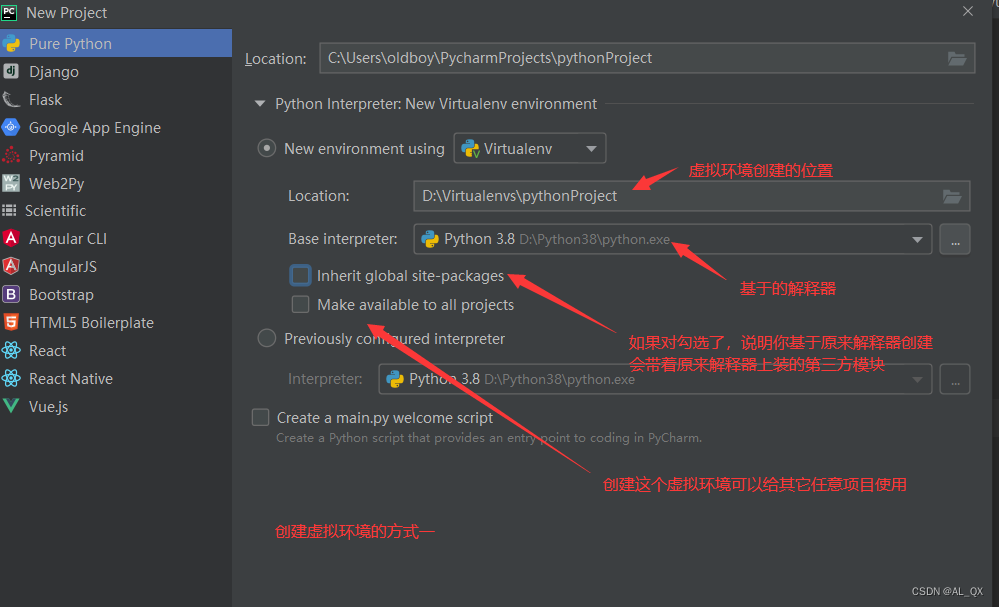Select Pure Python project type
999x607 pixels.
pos(116,43)
